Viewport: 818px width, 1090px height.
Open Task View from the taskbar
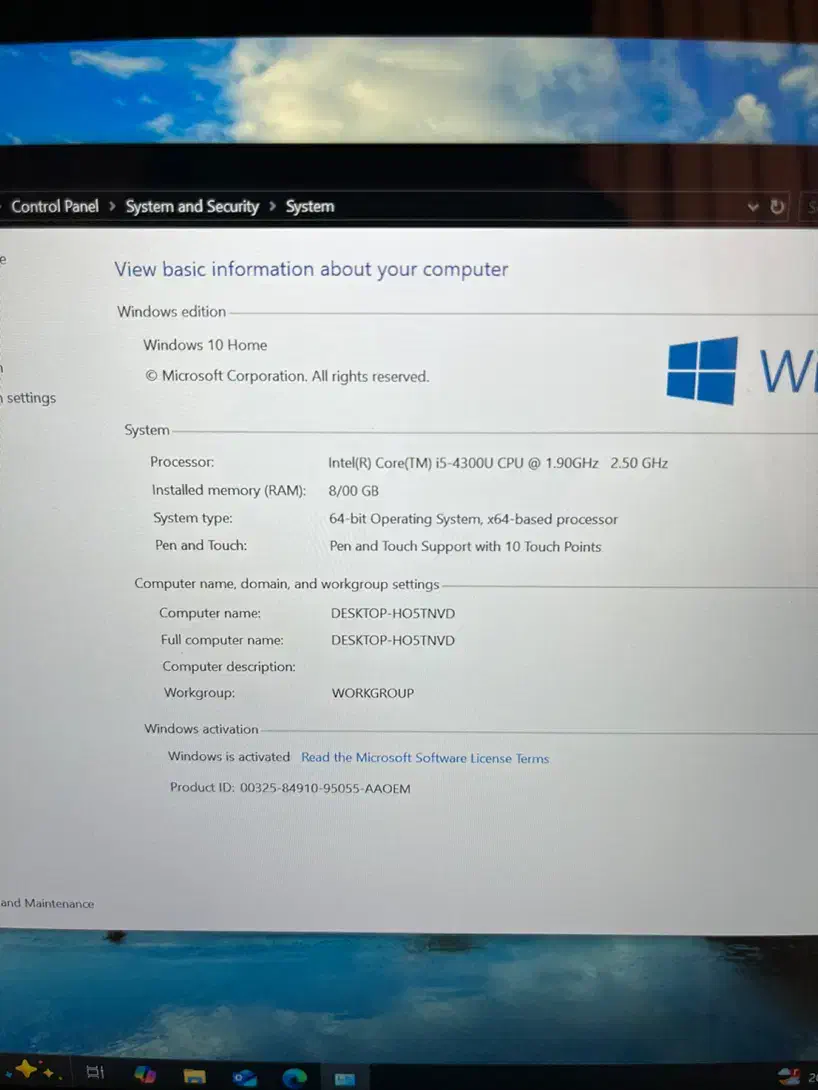pyautogui.click(x=95, y=1071)
